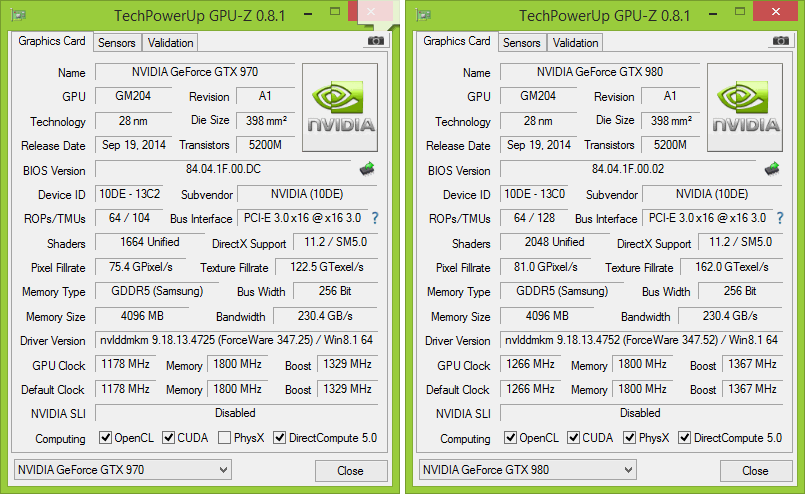
Task: Select Graphics Card tab in GTX 970 window
Action: coord(52,41)
